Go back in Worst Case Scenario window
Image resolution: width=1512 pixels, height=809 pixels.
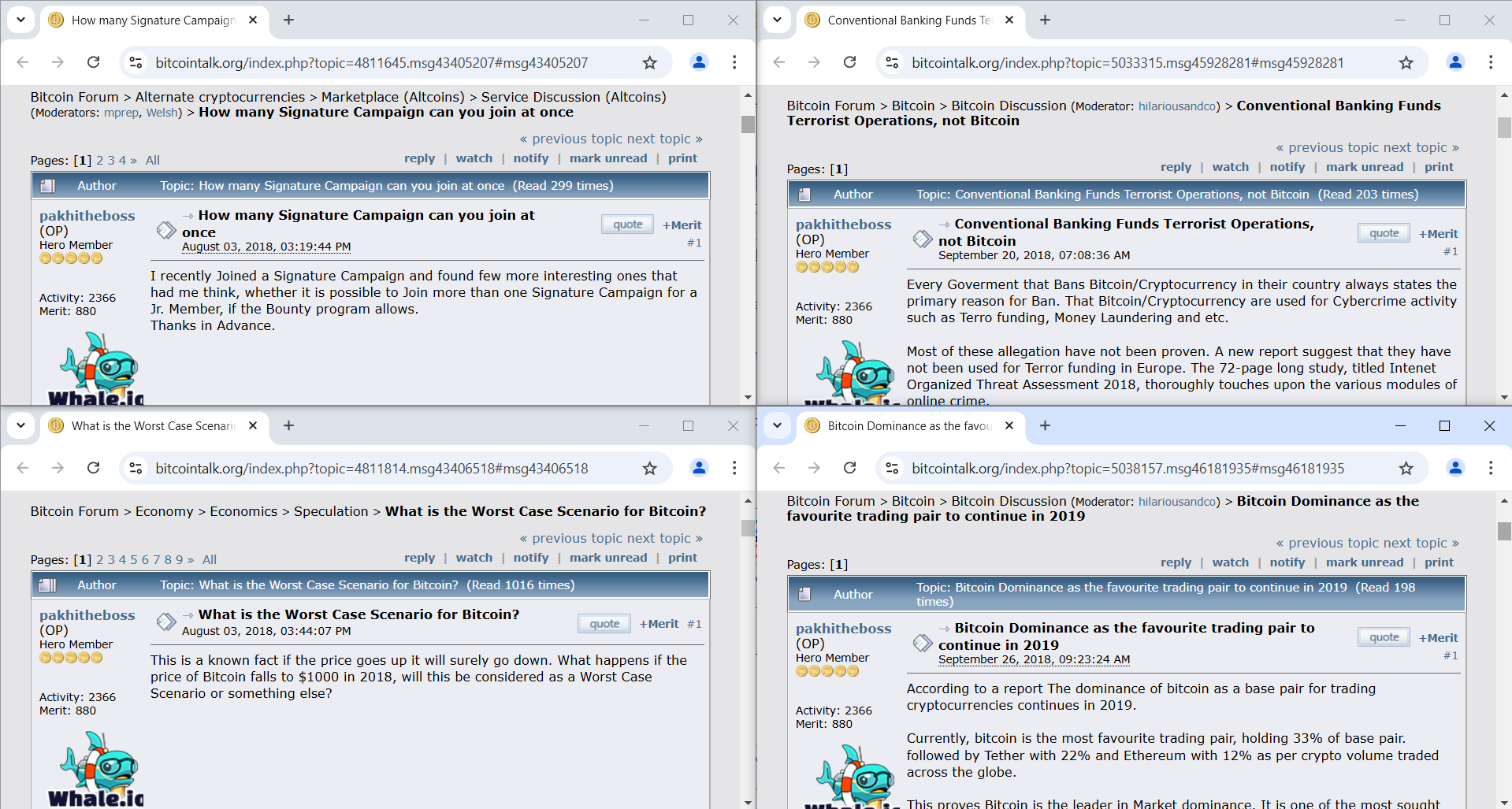pyautogui.click(x=23, y=468)
